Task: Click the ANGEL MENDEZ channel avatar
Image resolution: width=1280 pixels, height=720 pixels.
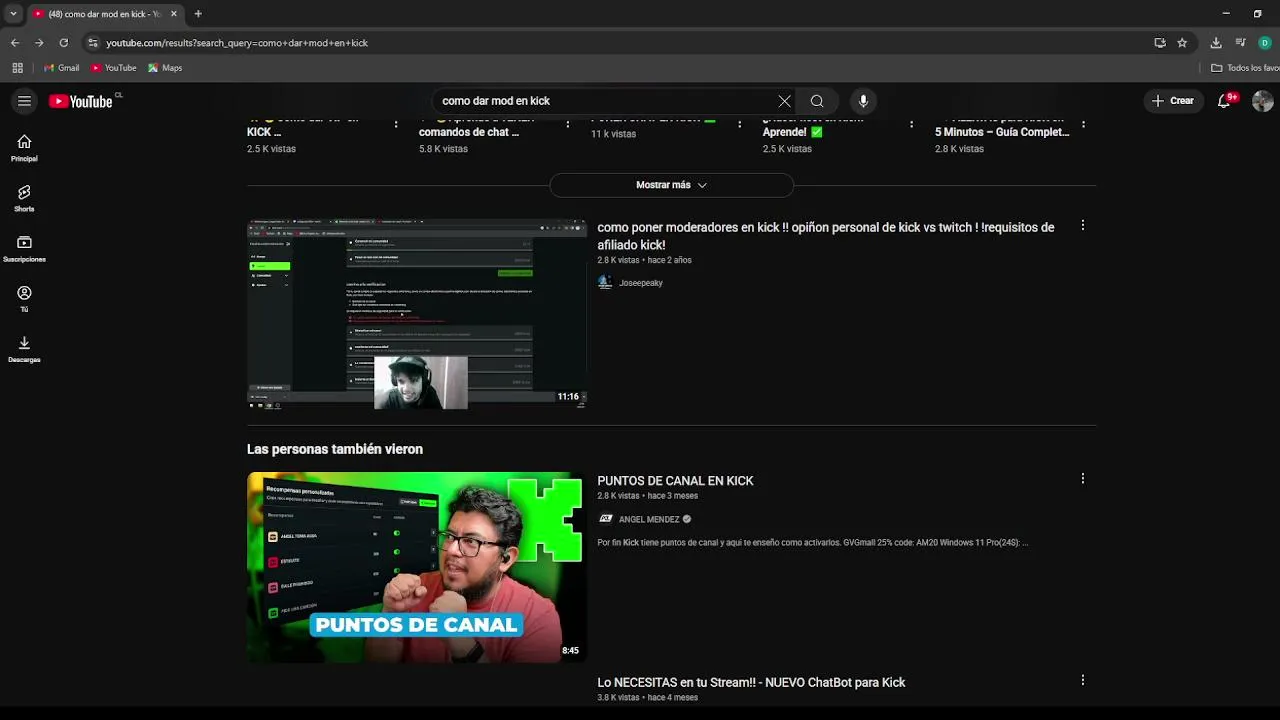Action: click(605, 519)
